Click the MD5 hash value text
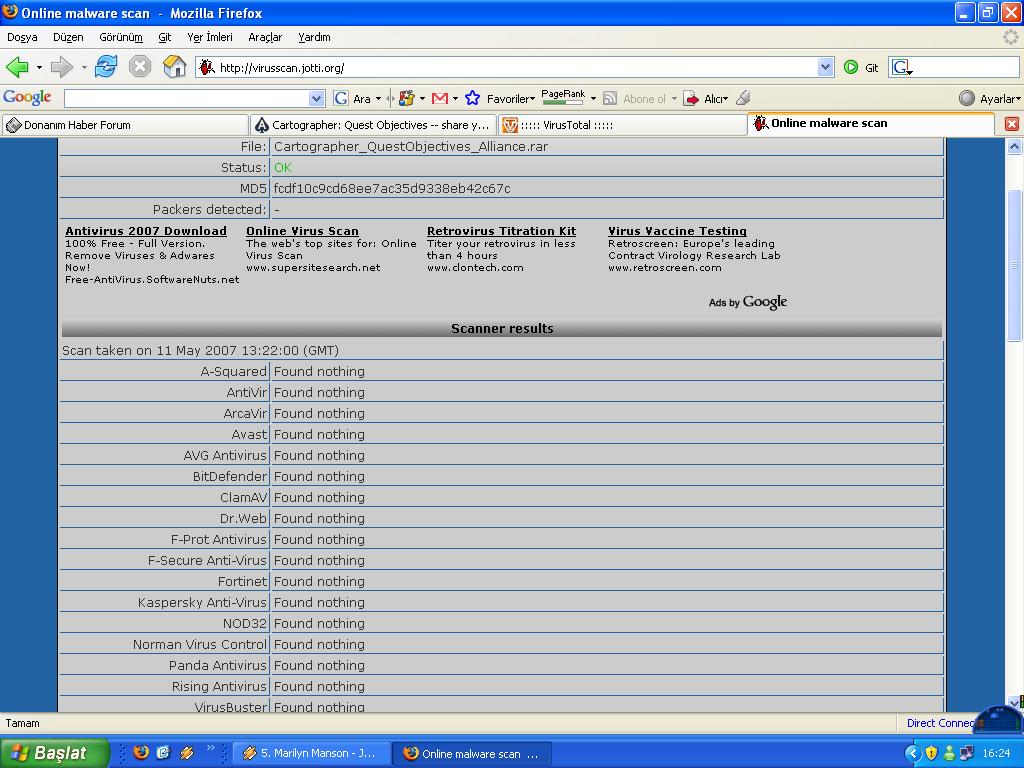Screen dimensions: 1024x768 click(x=392, y=189)
